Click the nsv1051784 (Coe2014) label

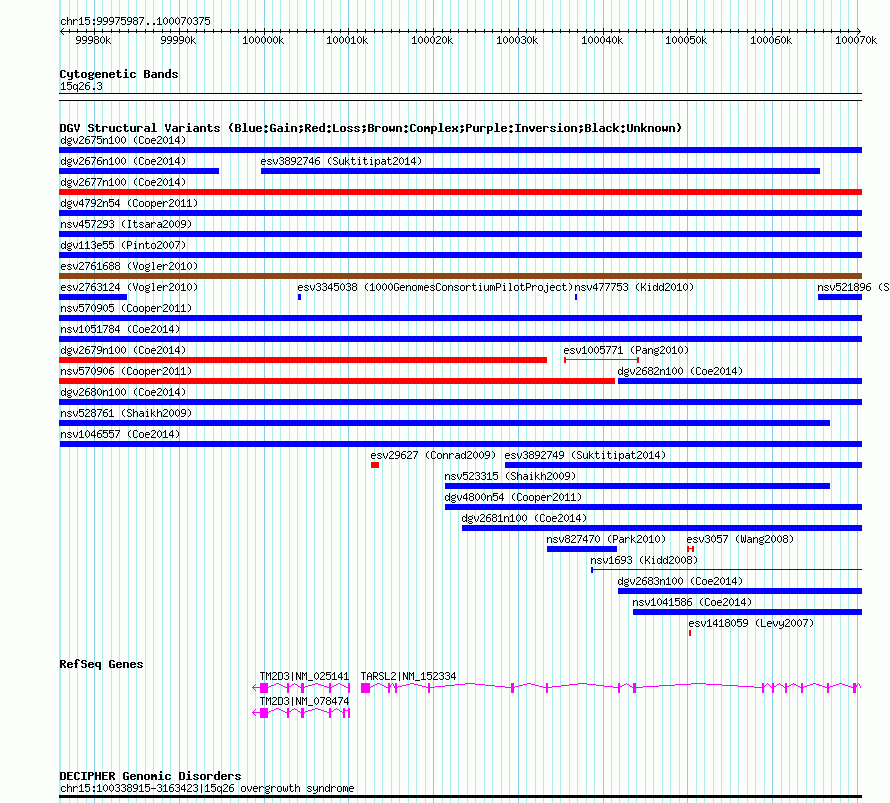point(120,329)
